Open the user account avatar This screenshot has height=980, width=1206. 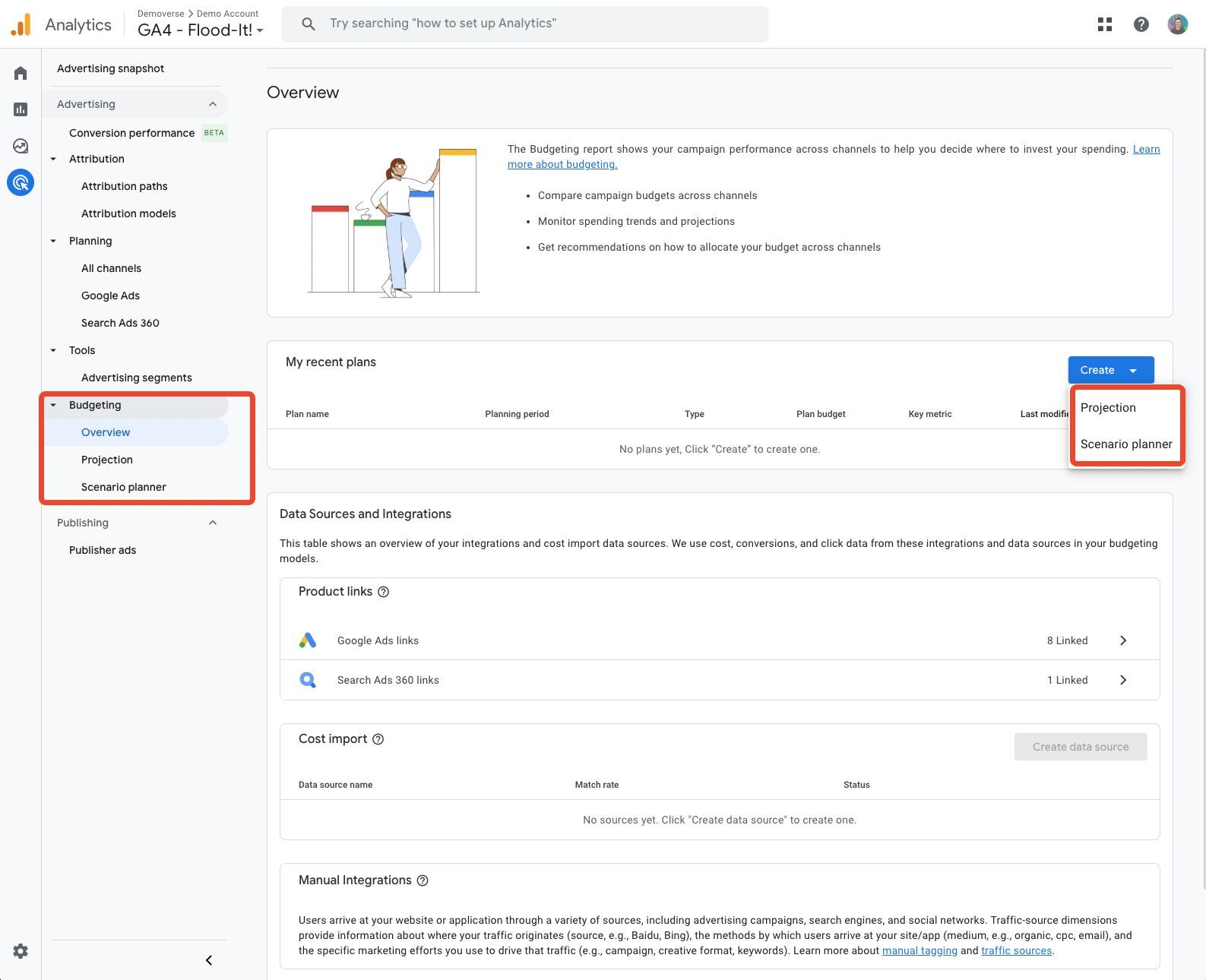1178,24
